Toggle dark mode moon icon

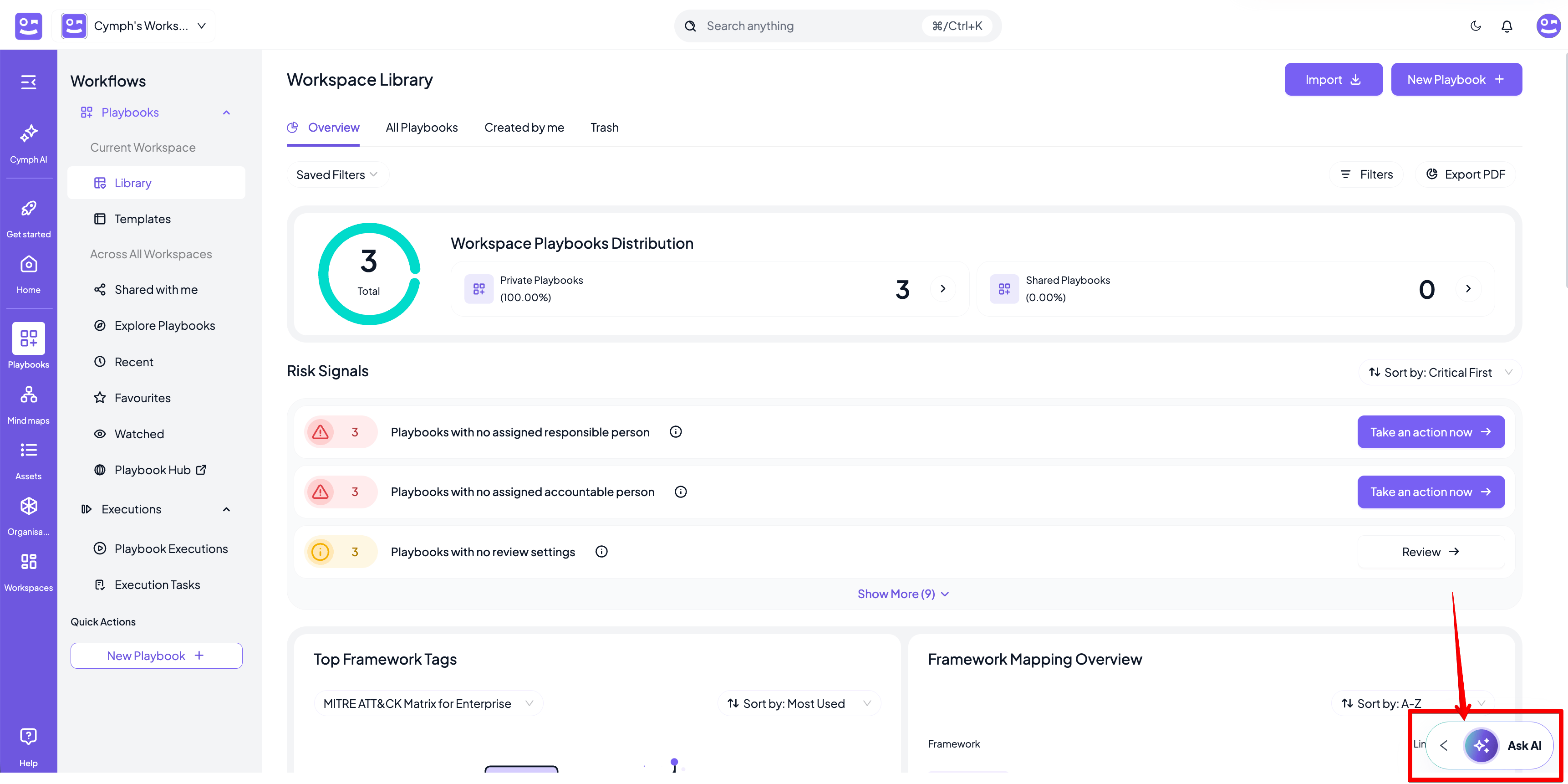[x=1476, y=26]
